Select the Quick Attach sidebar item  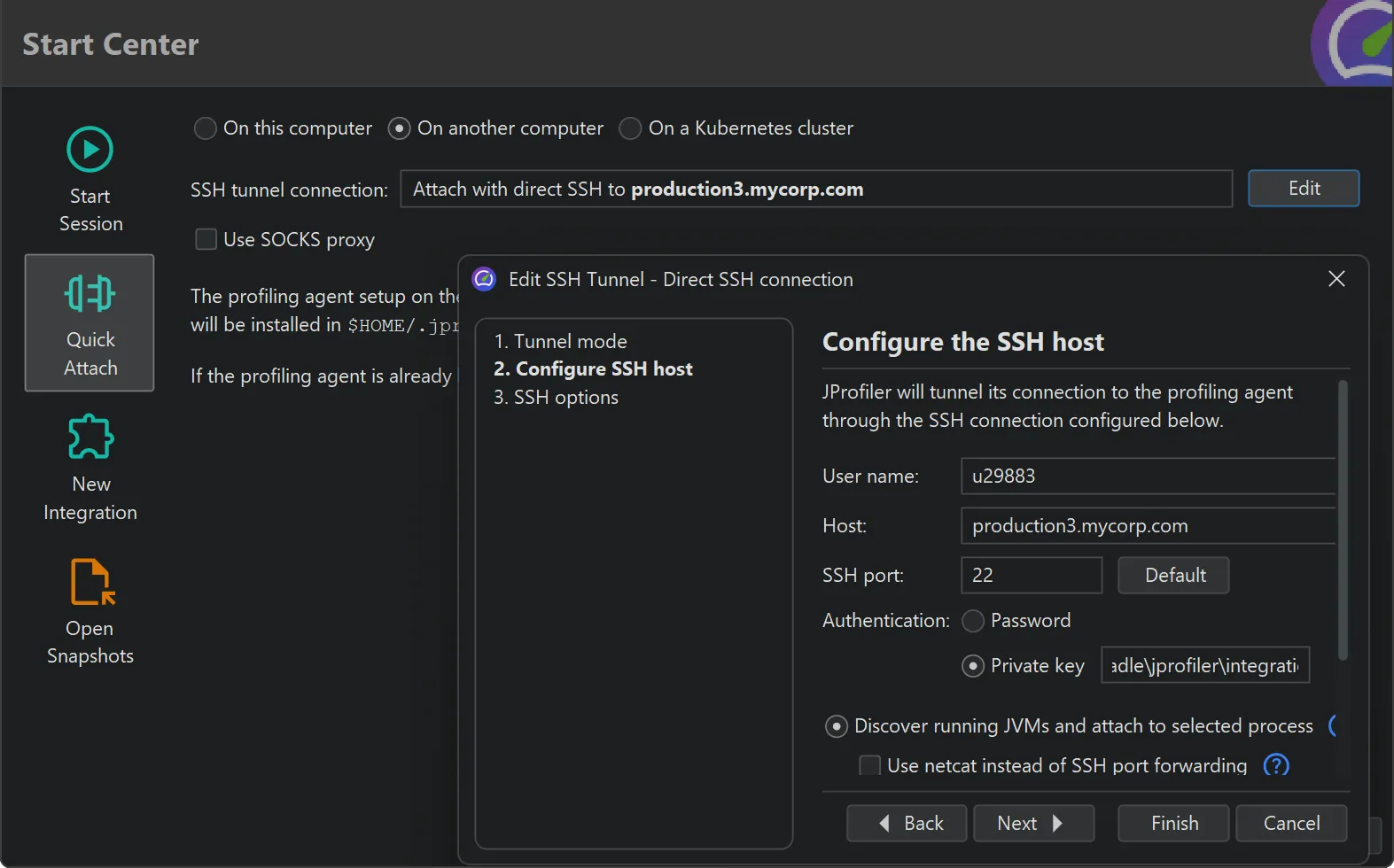(90, 323)
